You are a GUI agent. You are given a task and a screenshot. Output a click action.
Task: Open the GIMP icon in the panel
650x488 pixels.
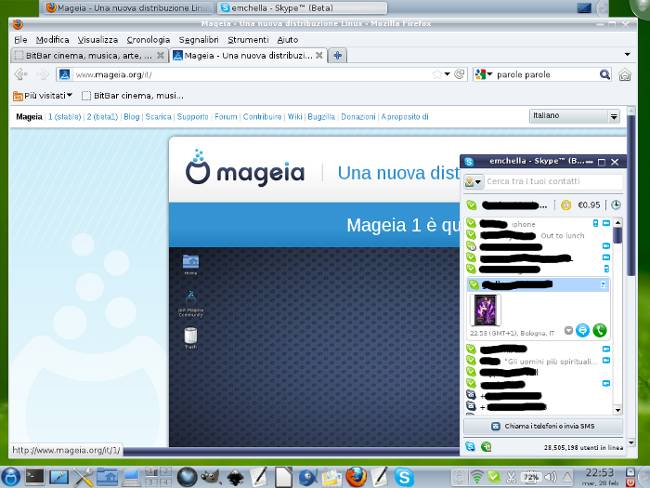pyautogui.click(x=209, y=477)
